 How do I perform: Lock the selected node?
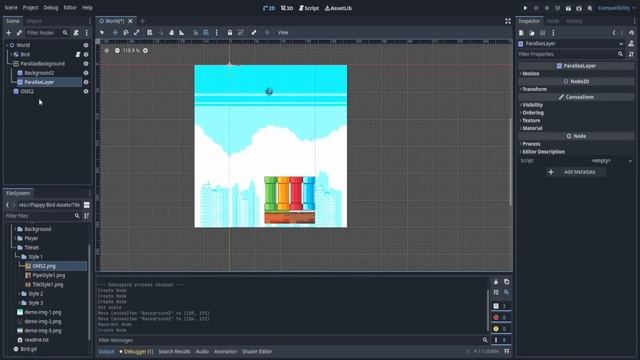coord(230,33)
